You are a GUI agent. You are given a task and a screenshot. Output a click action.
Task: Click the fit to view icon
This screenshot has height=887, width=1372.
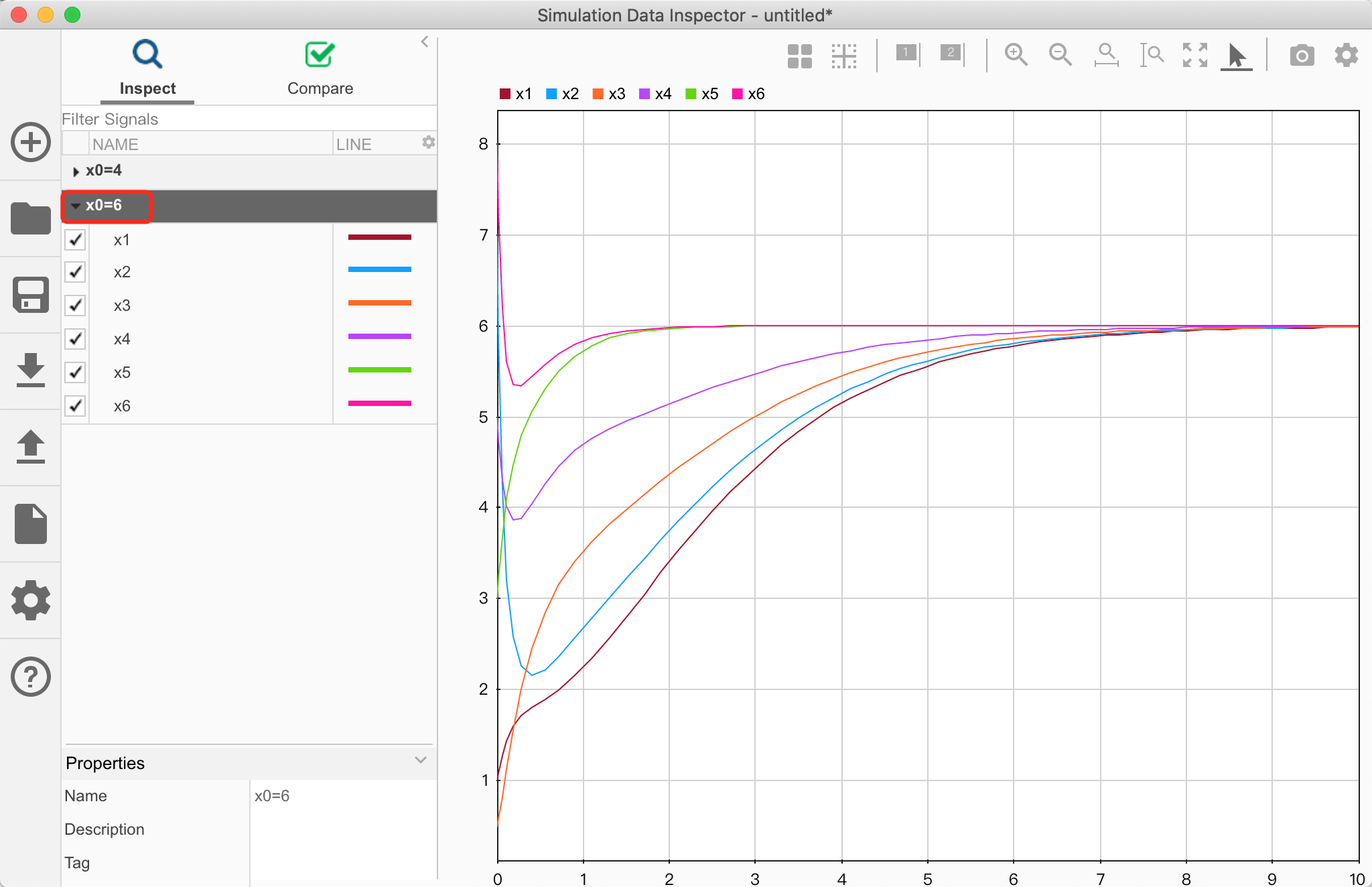tap(1194, 55)
